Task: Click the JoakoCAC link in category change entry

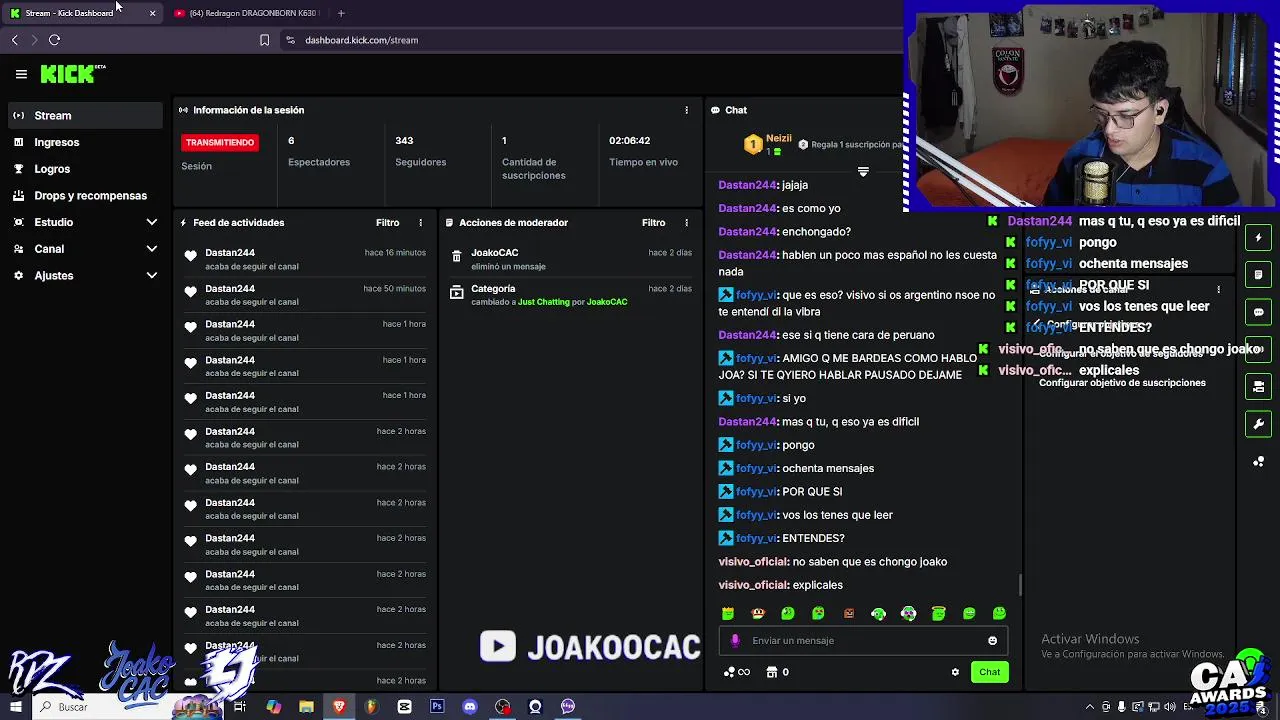Action: pyautogui.click(x=607, y=302)
